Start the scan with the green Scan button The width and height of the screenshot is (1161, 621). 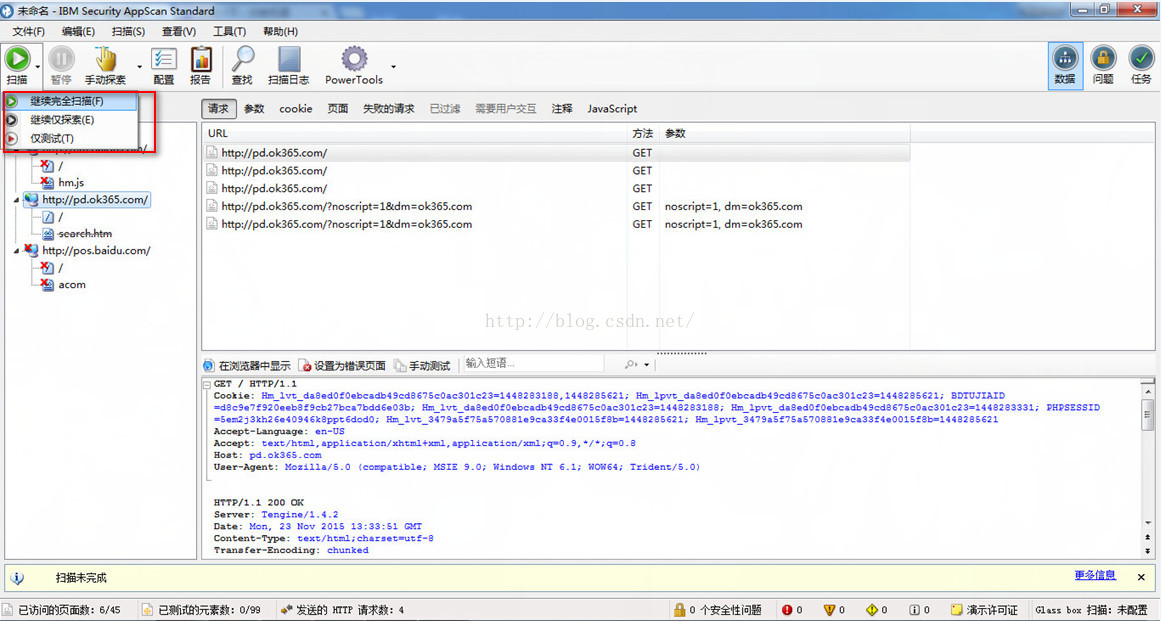coord(17,65)
